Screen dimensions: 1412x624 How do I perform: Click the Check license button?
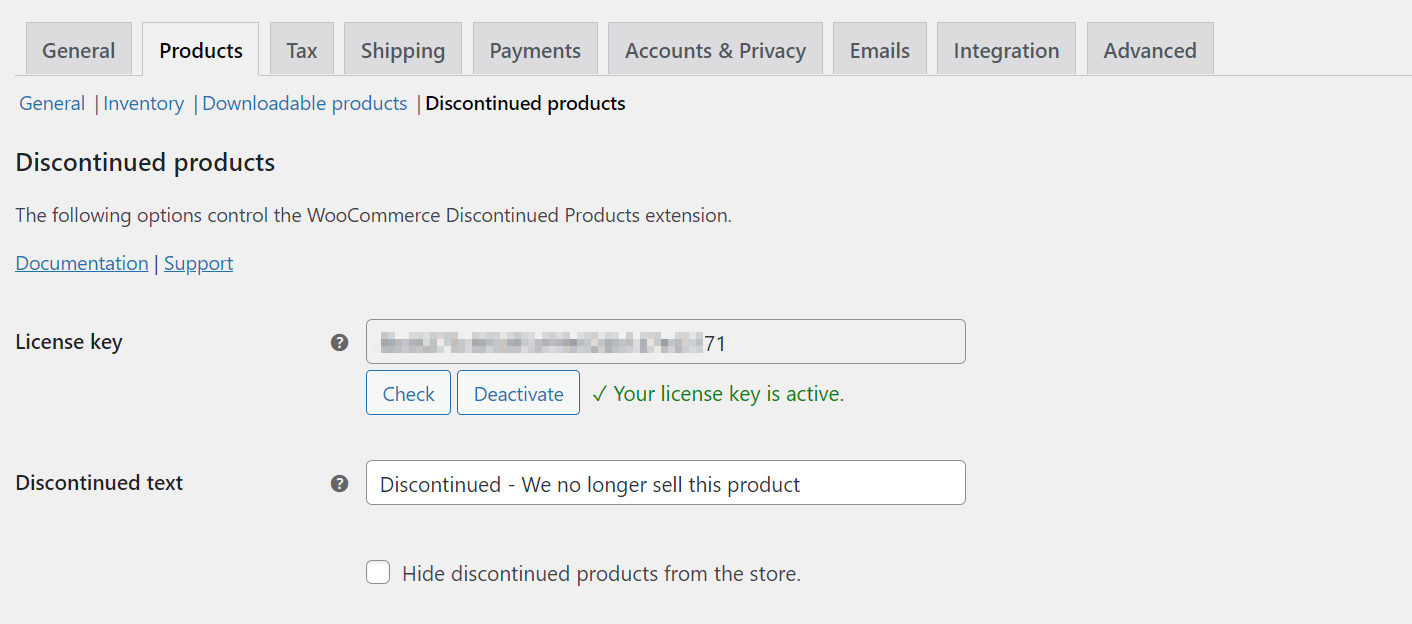click(408, 392)
